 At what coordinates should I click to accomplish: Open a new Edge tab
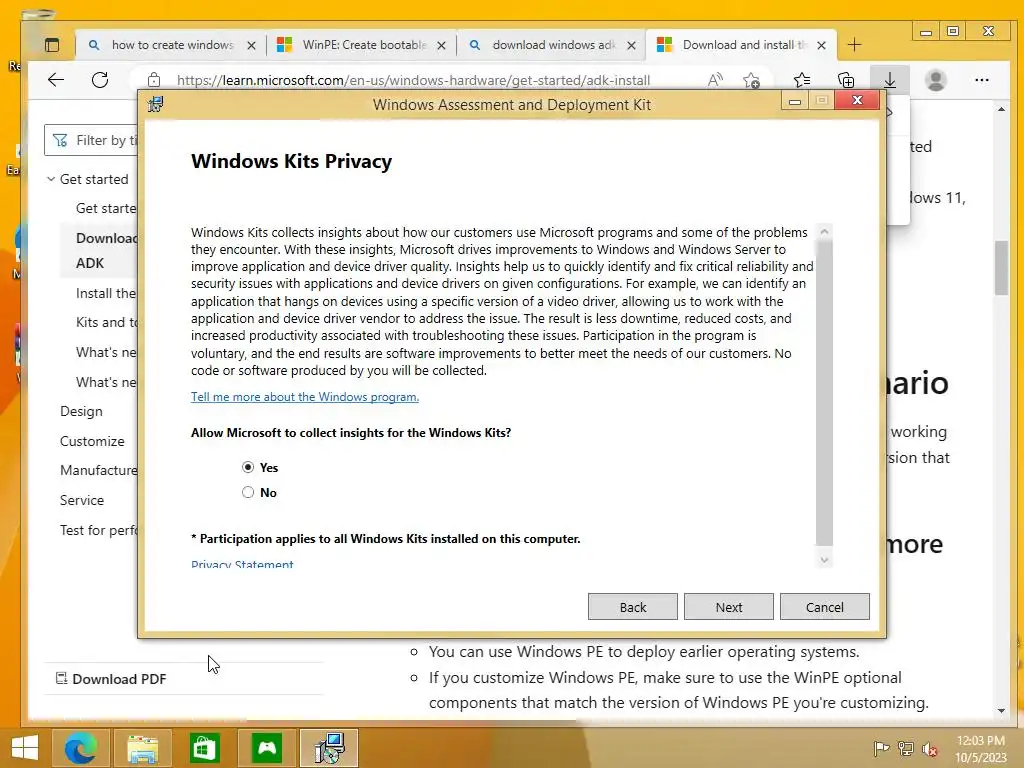click(x=854, y=44)
